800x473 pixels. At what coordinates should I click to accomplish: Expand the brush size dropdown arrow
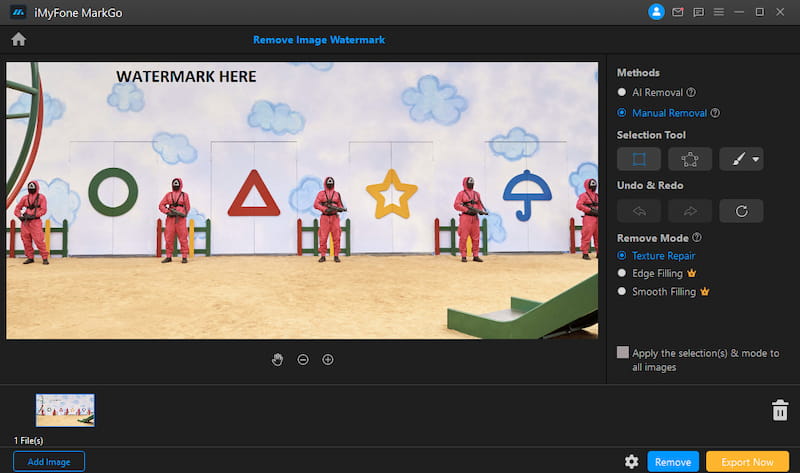click(756, 159)
